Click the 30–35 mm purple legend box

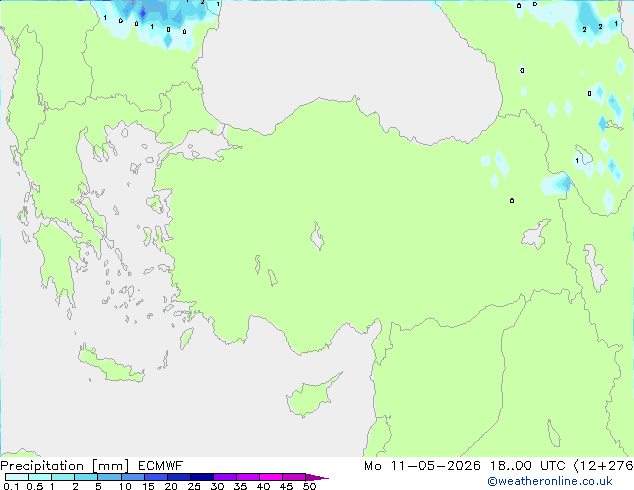[x=225, y=477]
